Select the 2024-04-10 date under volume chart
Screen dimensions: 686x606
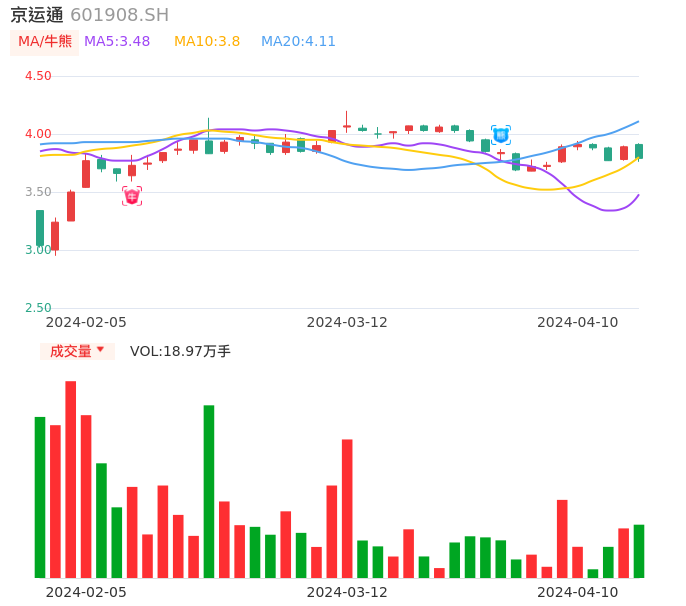[577, 592]
